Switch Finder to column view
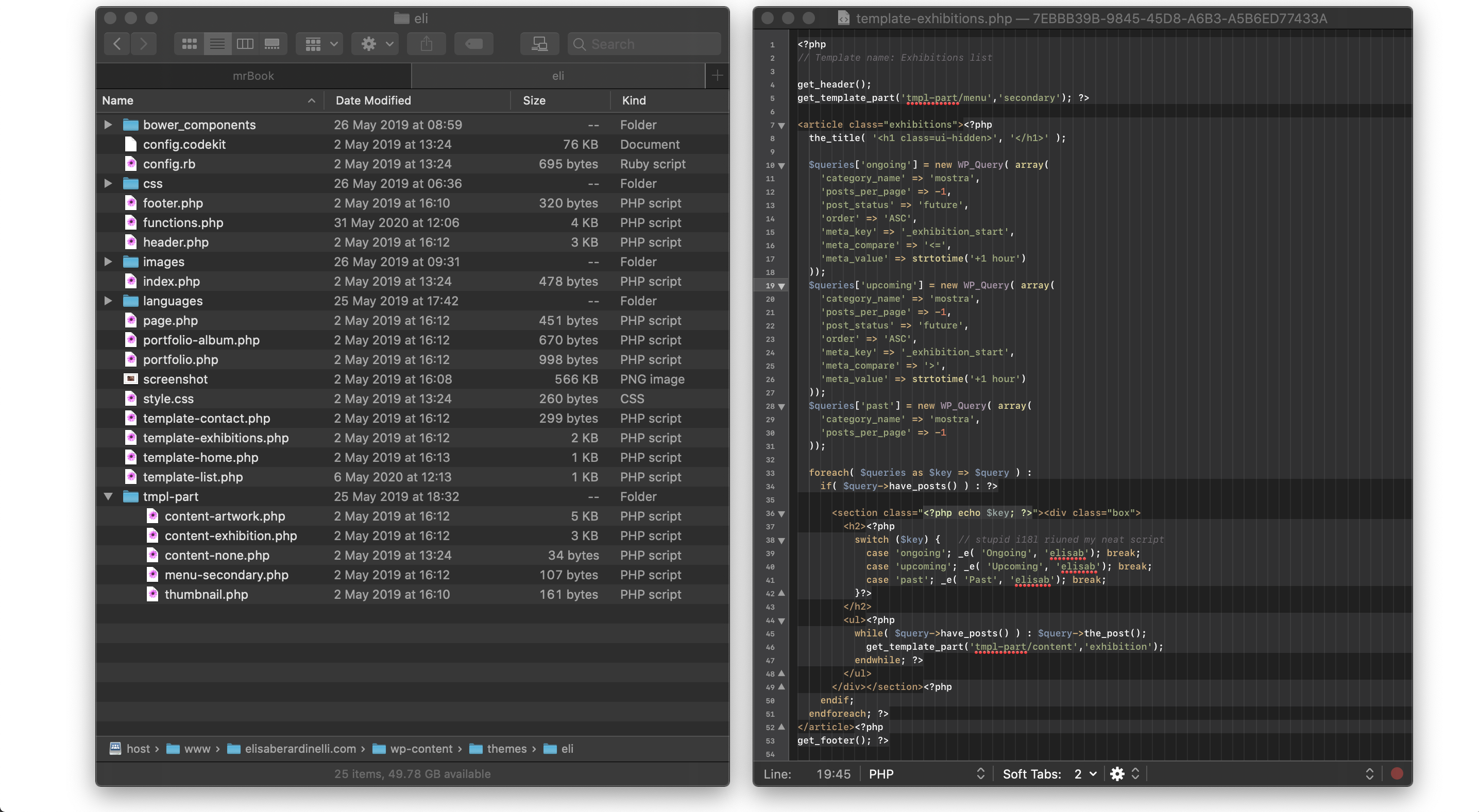Screen dimensions: 1479x812 (x=245, y=44)
